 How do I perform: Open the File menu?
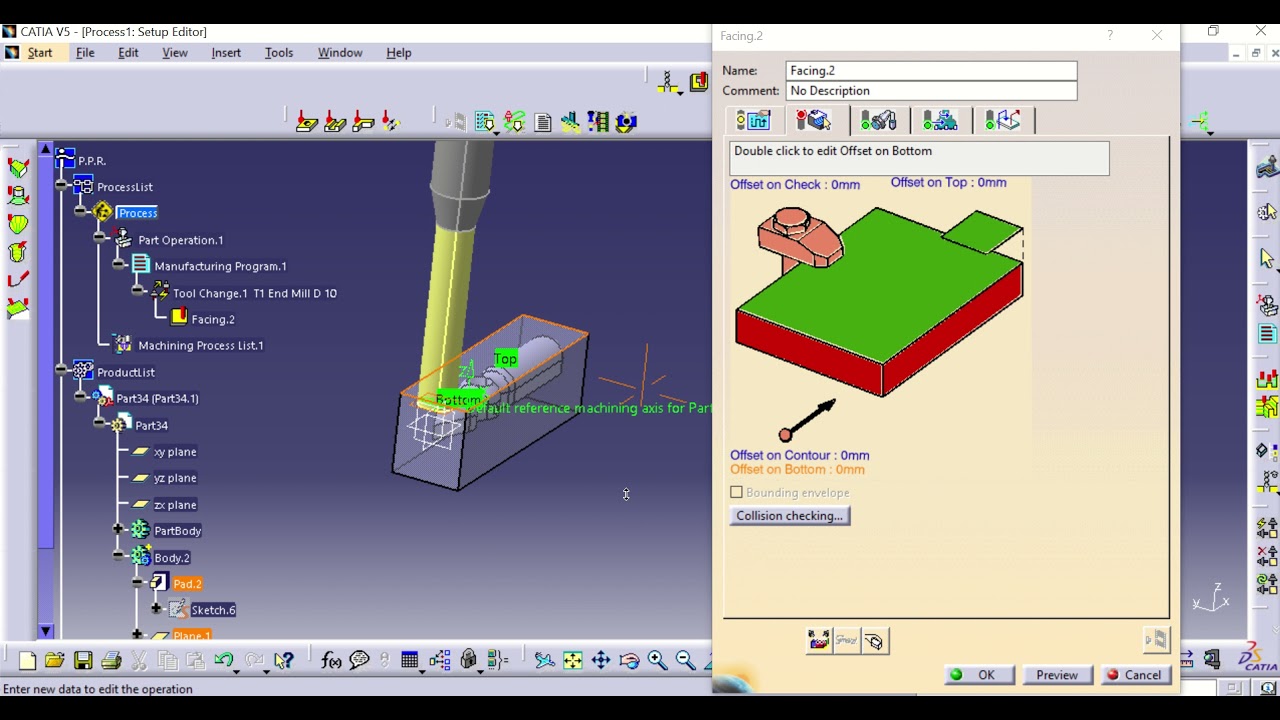click(x=85, y=53)
